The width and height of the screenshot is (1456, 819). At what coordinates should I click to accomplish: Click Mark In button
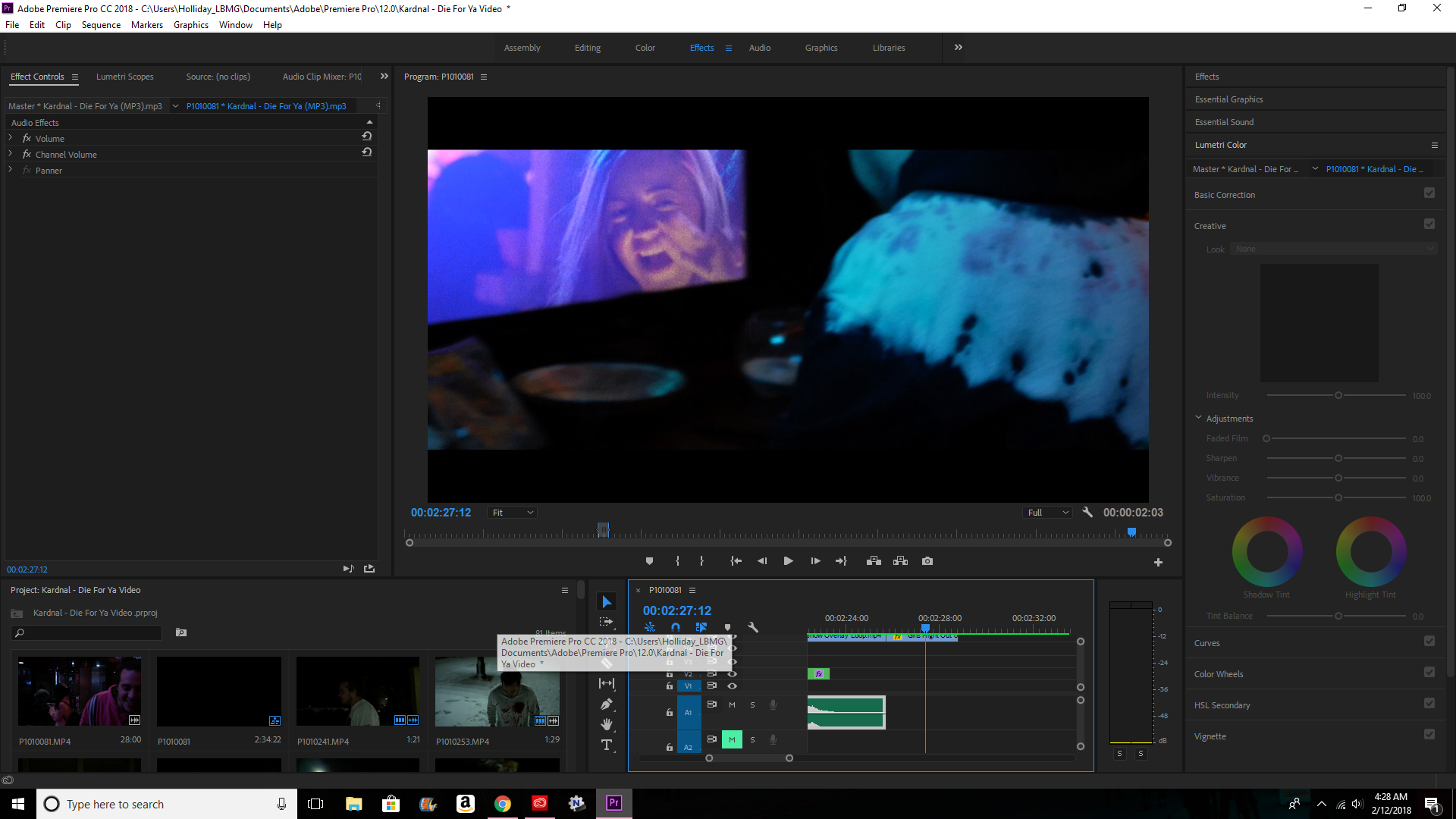[677, 561]
